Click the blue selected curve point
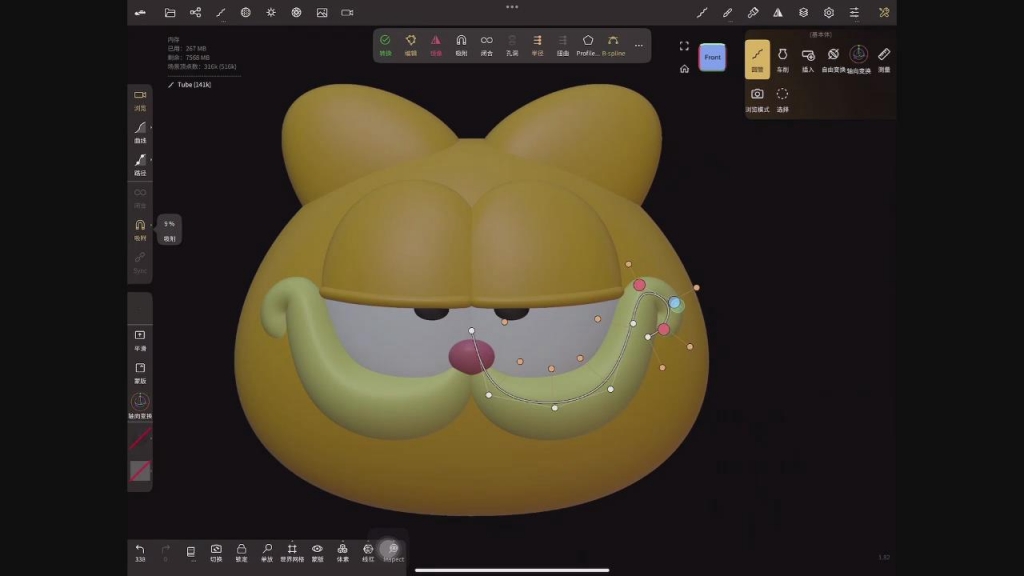Viewport: 1024px width, 576px height. pyautogui.click(x=675, y=303)
